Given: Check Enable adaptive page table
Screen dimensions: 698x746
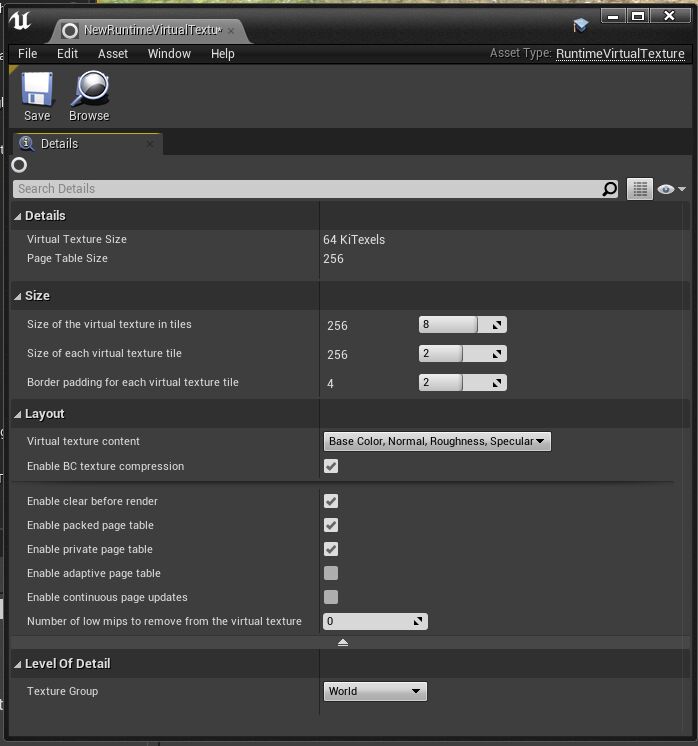Looking at the screenshot, I should (331, 573).
